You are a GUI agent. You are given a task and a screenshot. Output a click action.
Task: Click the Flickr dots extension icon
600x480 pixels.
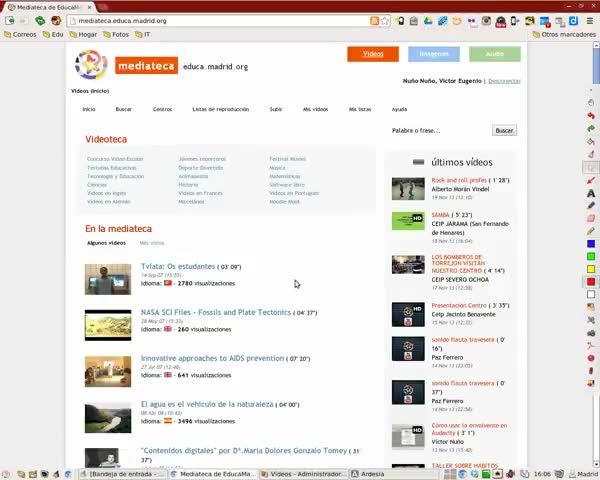pyautogui.click(x=471, y=21)
